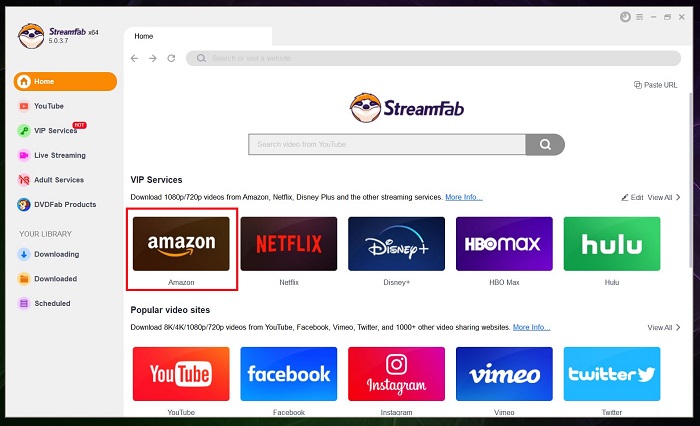Select the Home tab

[x=144, y=36]
